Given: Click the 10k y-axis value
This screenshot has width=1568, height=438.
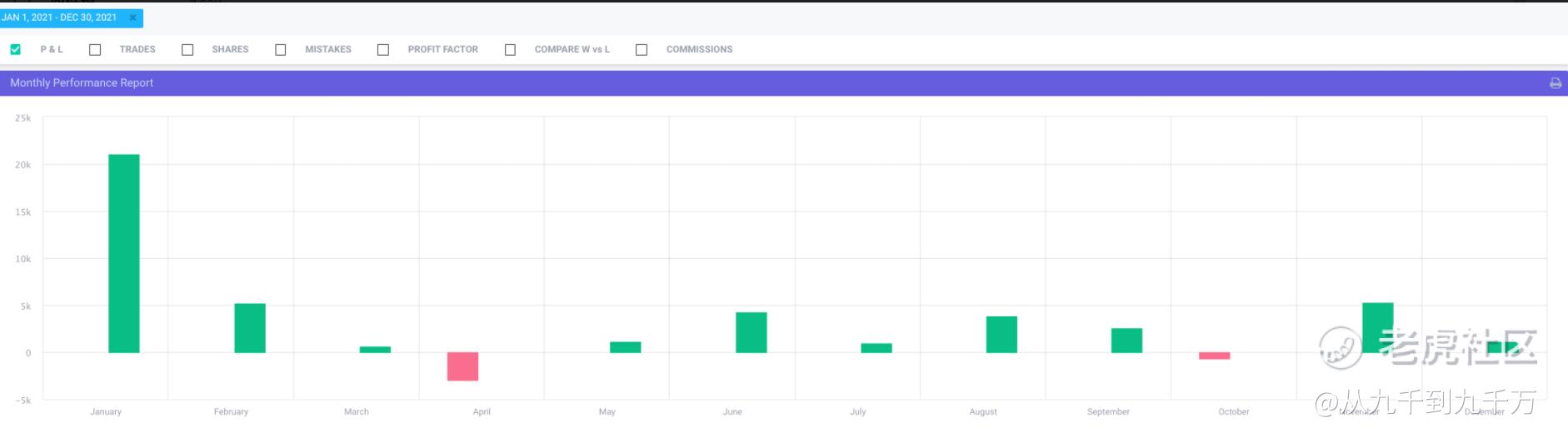Looking at the screenshot, I should point(23,259).
